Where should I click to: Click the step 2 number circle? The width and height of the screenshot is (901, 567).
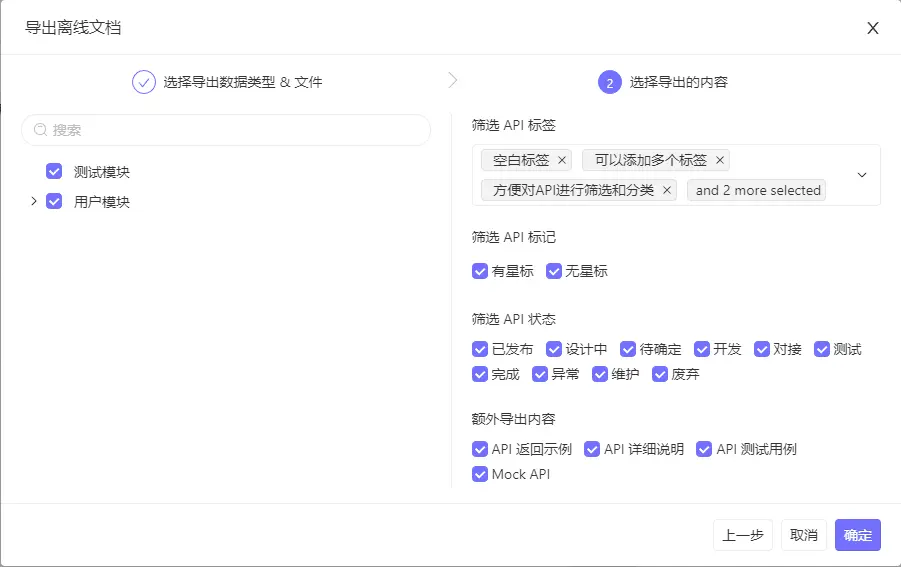[x=610, y=82]
